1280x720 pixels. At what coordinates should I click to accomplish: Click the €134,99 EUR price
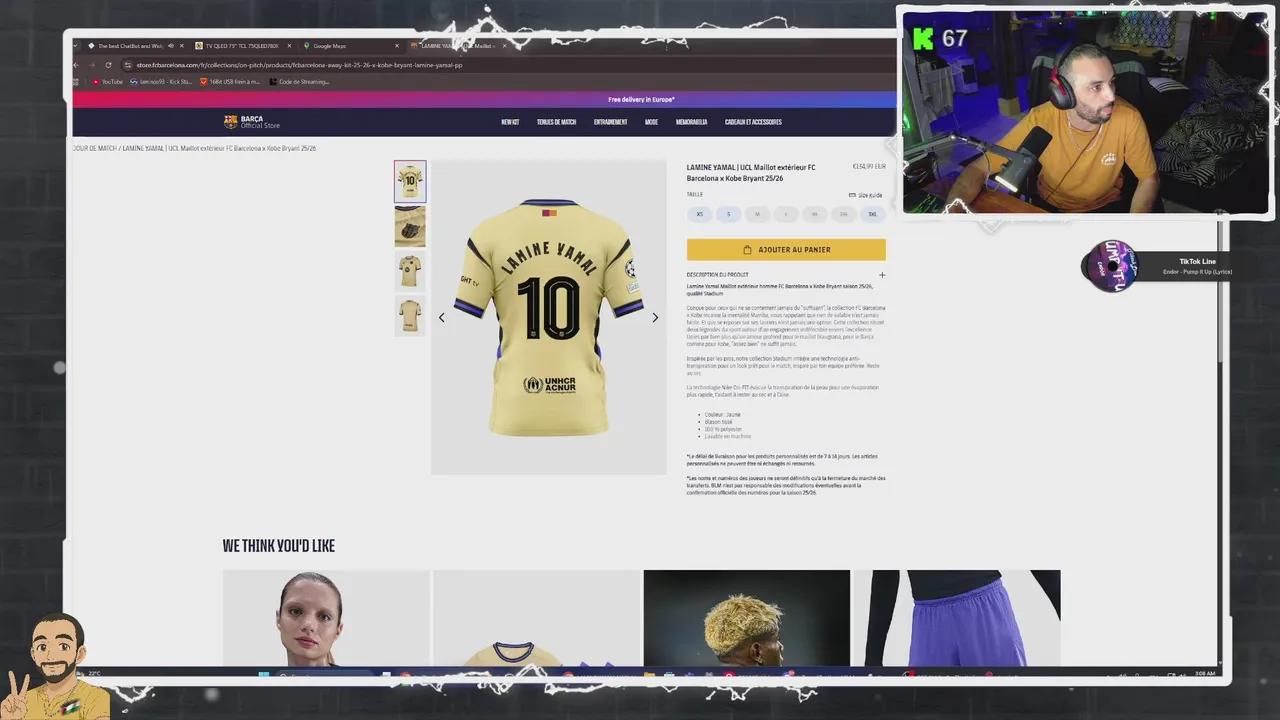(869, 167)
